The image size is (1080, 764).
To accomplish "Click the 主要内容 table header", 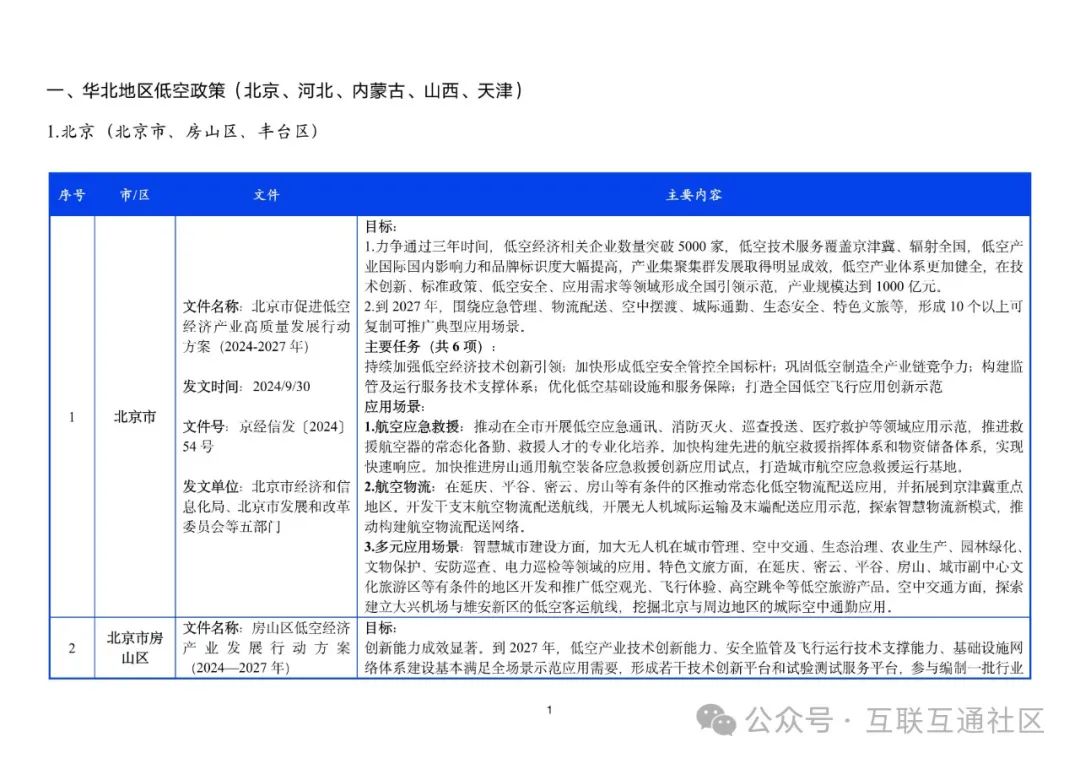I will click(x=694, y=195).
